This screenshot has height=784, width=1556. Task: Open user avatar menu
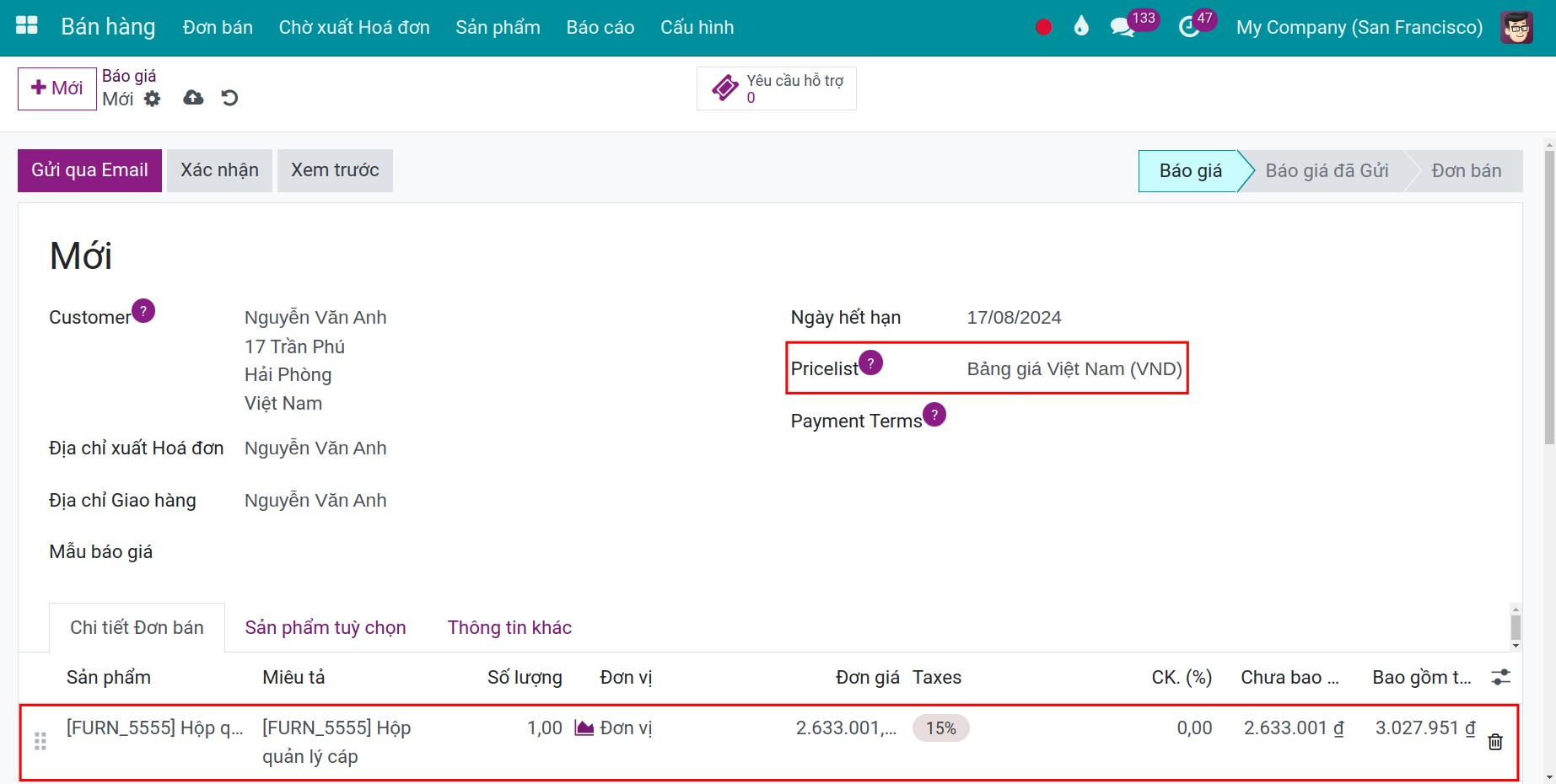pos(1516,27)
